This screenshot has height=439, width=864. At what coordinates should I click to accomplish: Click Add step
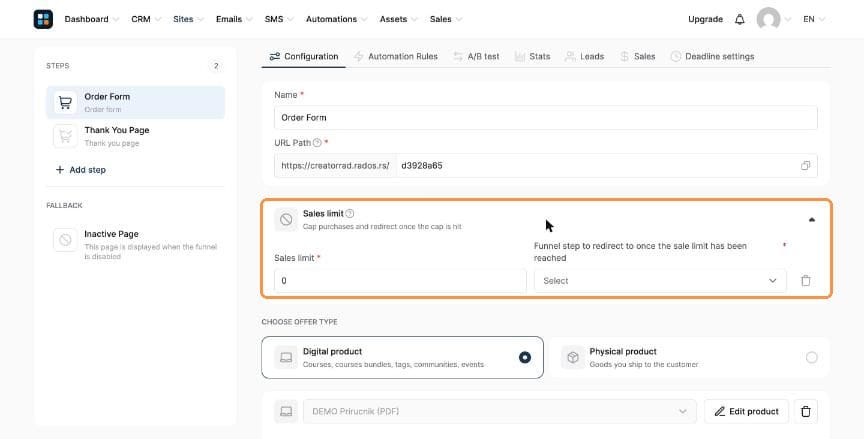click(80, 170)
